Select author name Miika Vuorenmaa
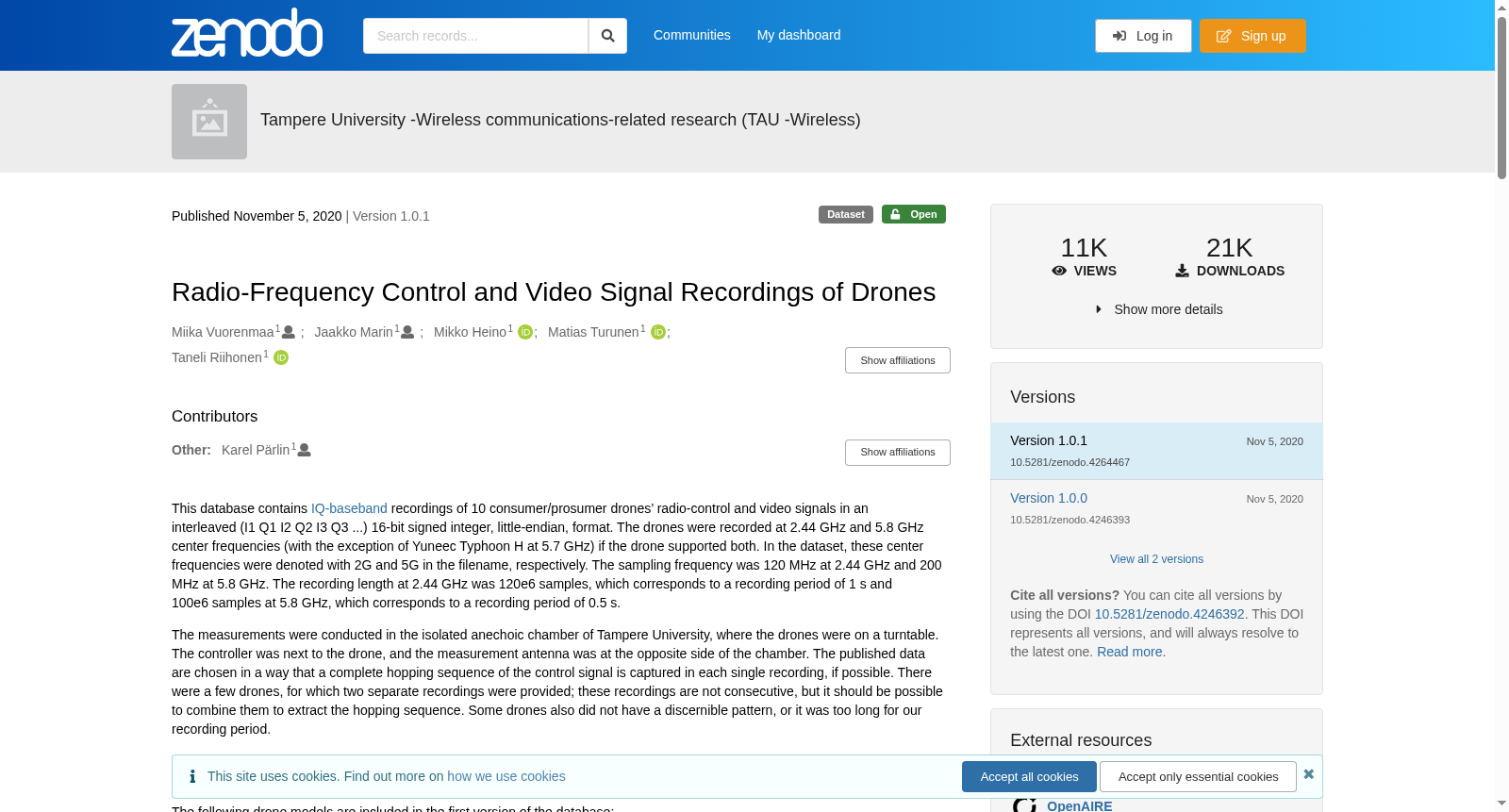The image size is (1509, 812). [223, 332]
